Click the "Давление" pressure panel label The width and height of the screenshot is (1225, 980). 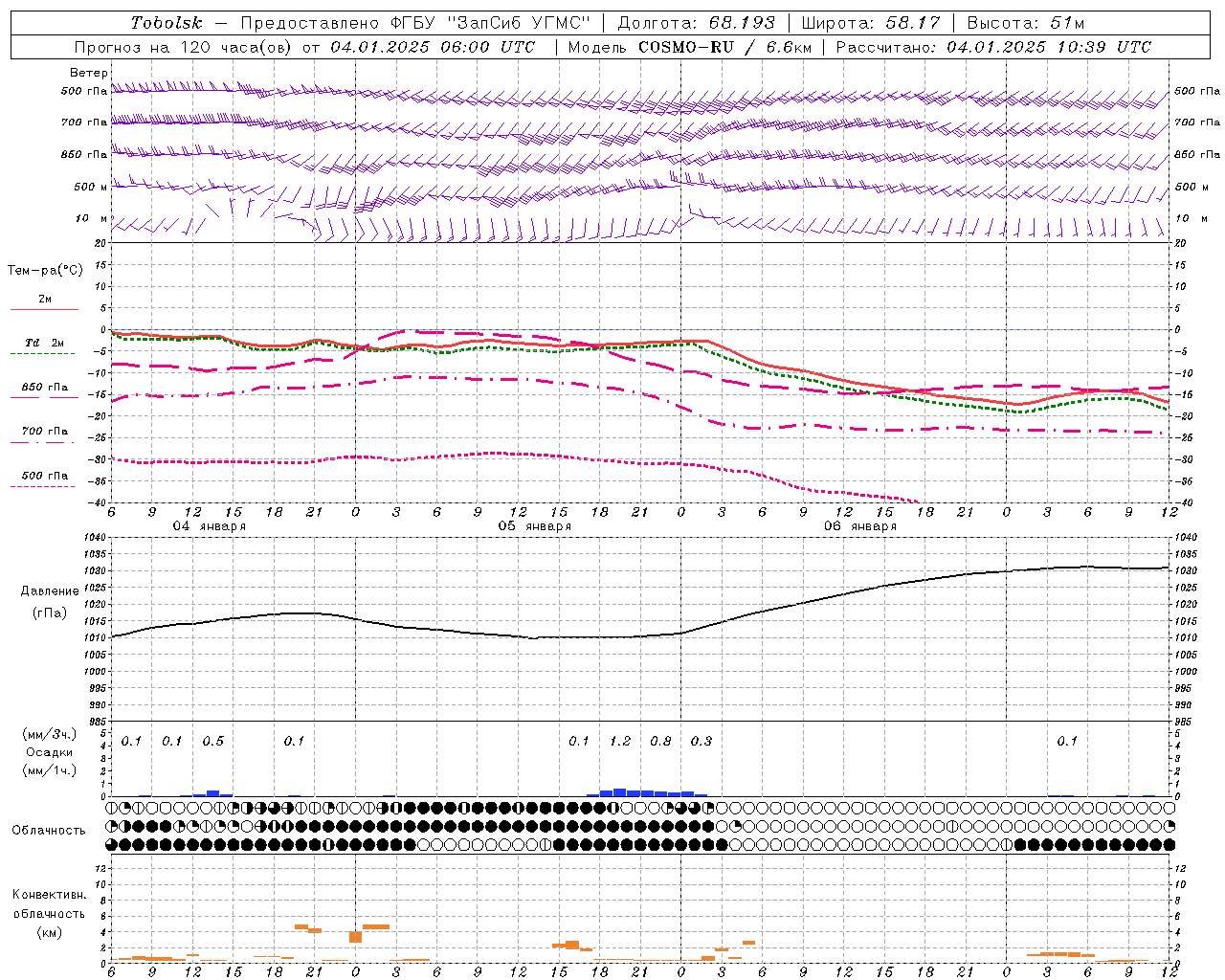pos(50,591)
